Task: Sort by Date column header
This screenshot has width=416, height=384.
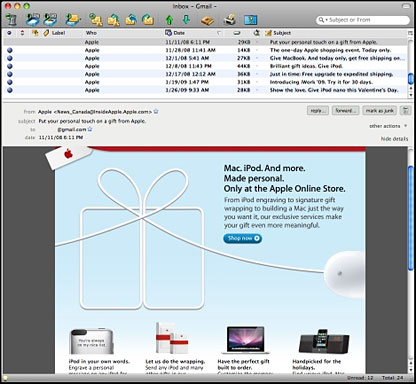Action: 179,33
